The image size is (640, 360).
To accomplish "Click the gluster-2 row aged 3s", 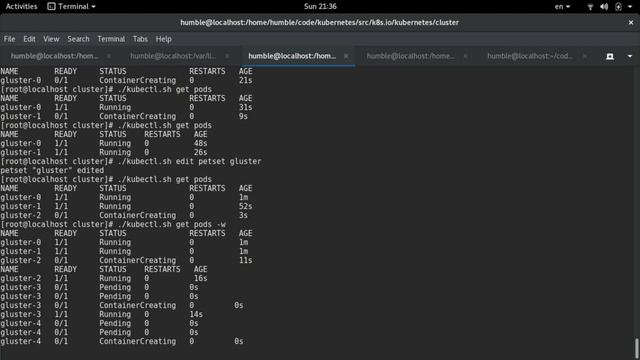I will [x=124, y=215].
